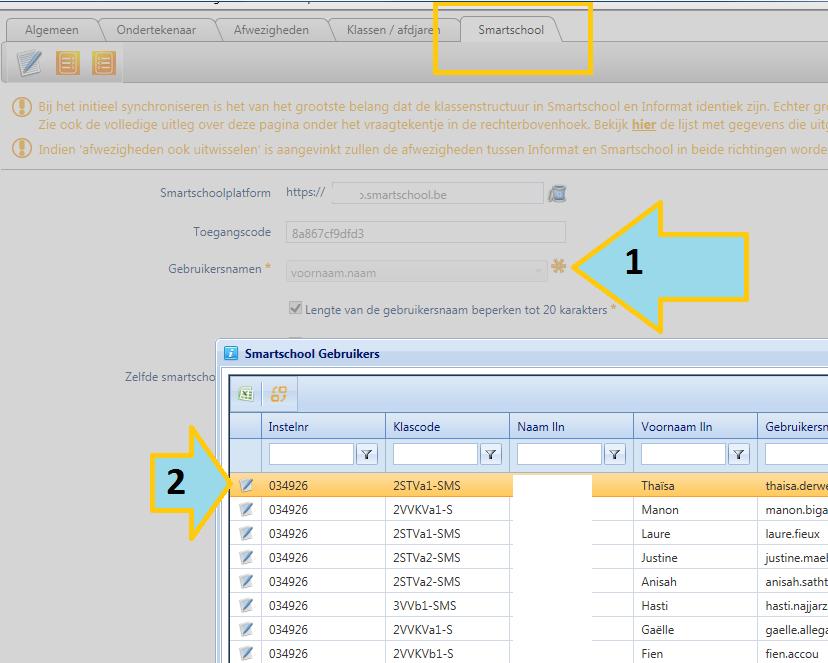The image size is (828, 663).
Task: Click the Voornaam lln filter text box
Action: pos(683,454)
